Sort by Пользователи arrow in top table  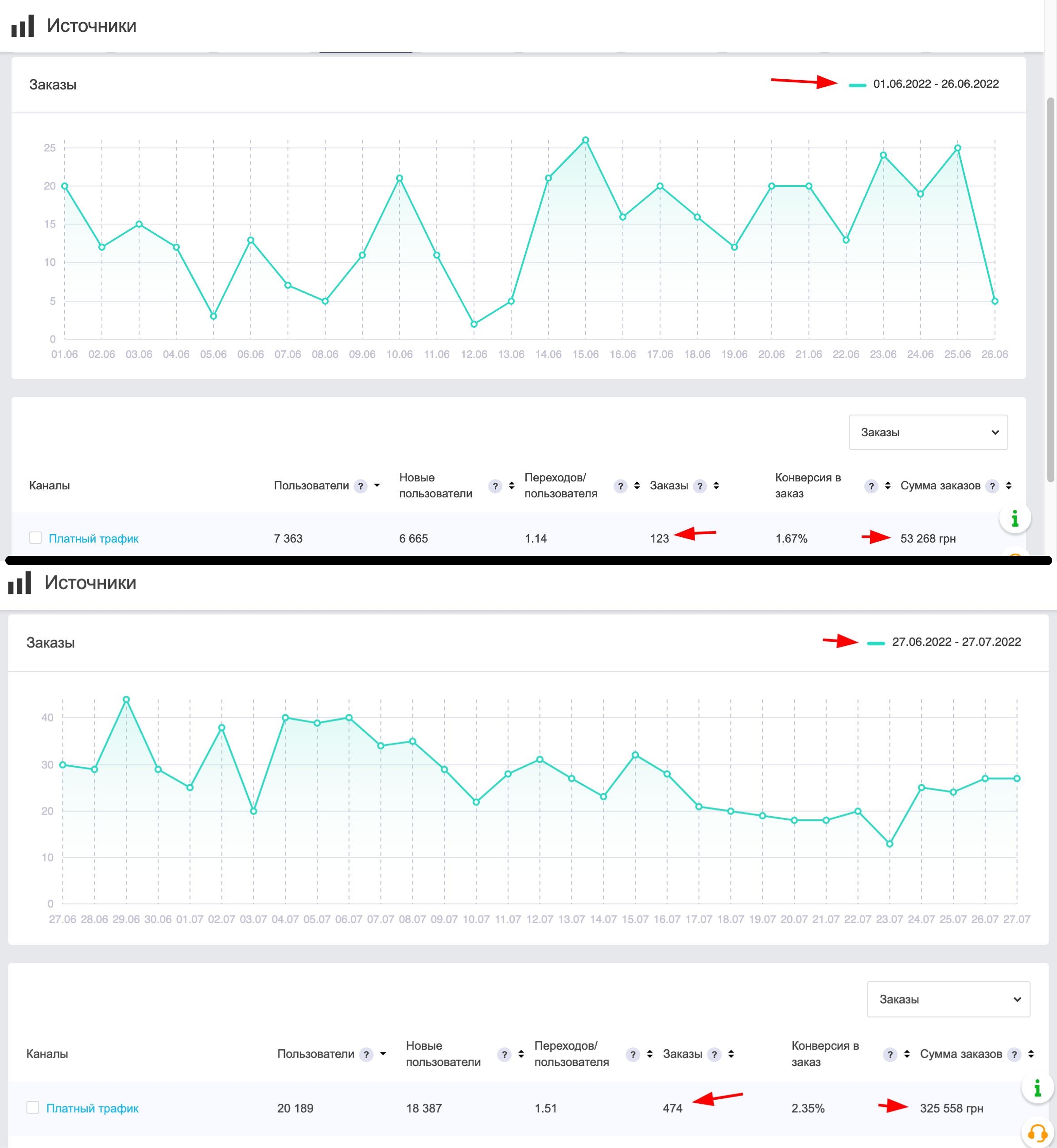377,485
